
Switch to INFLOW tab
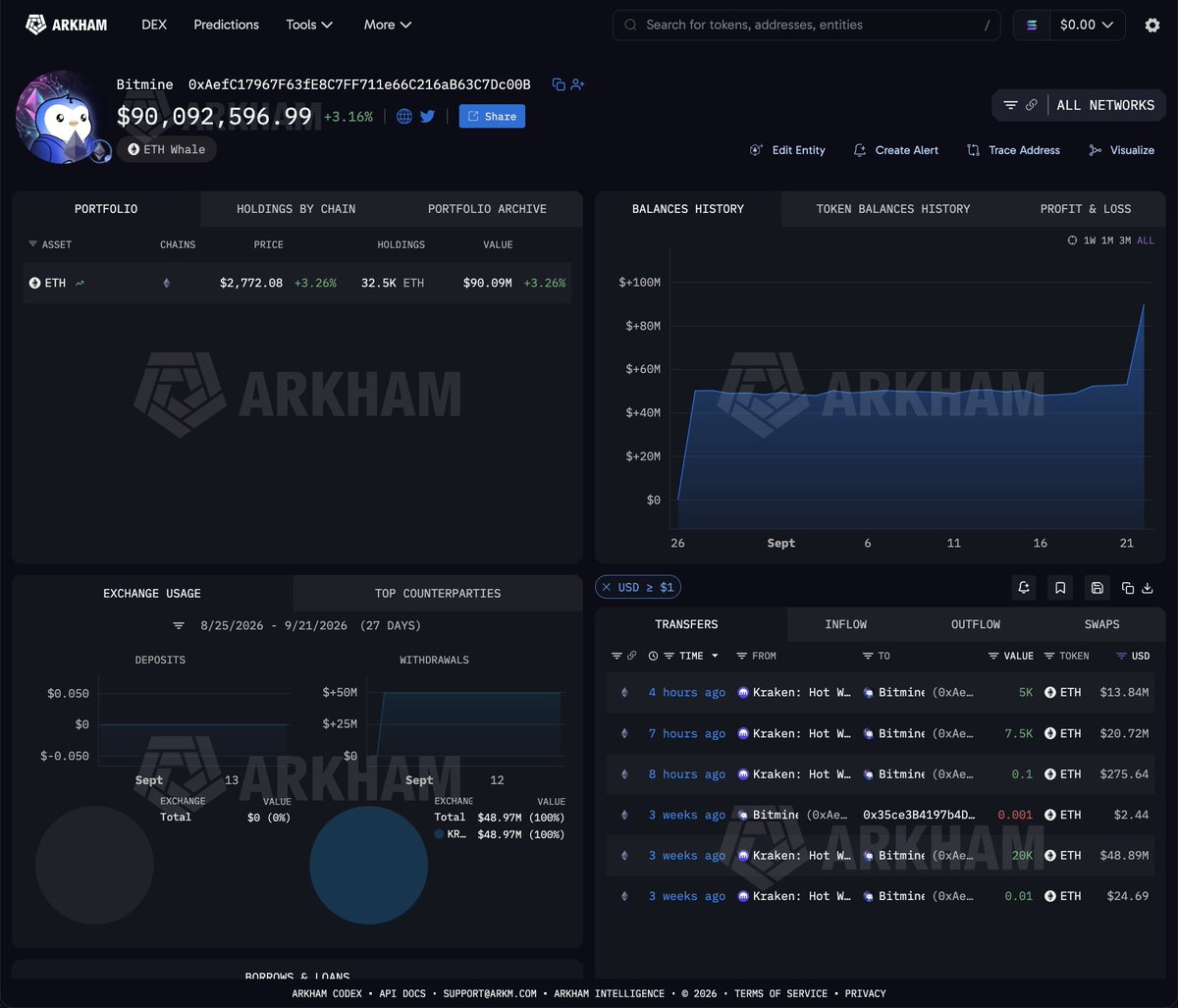846,624
